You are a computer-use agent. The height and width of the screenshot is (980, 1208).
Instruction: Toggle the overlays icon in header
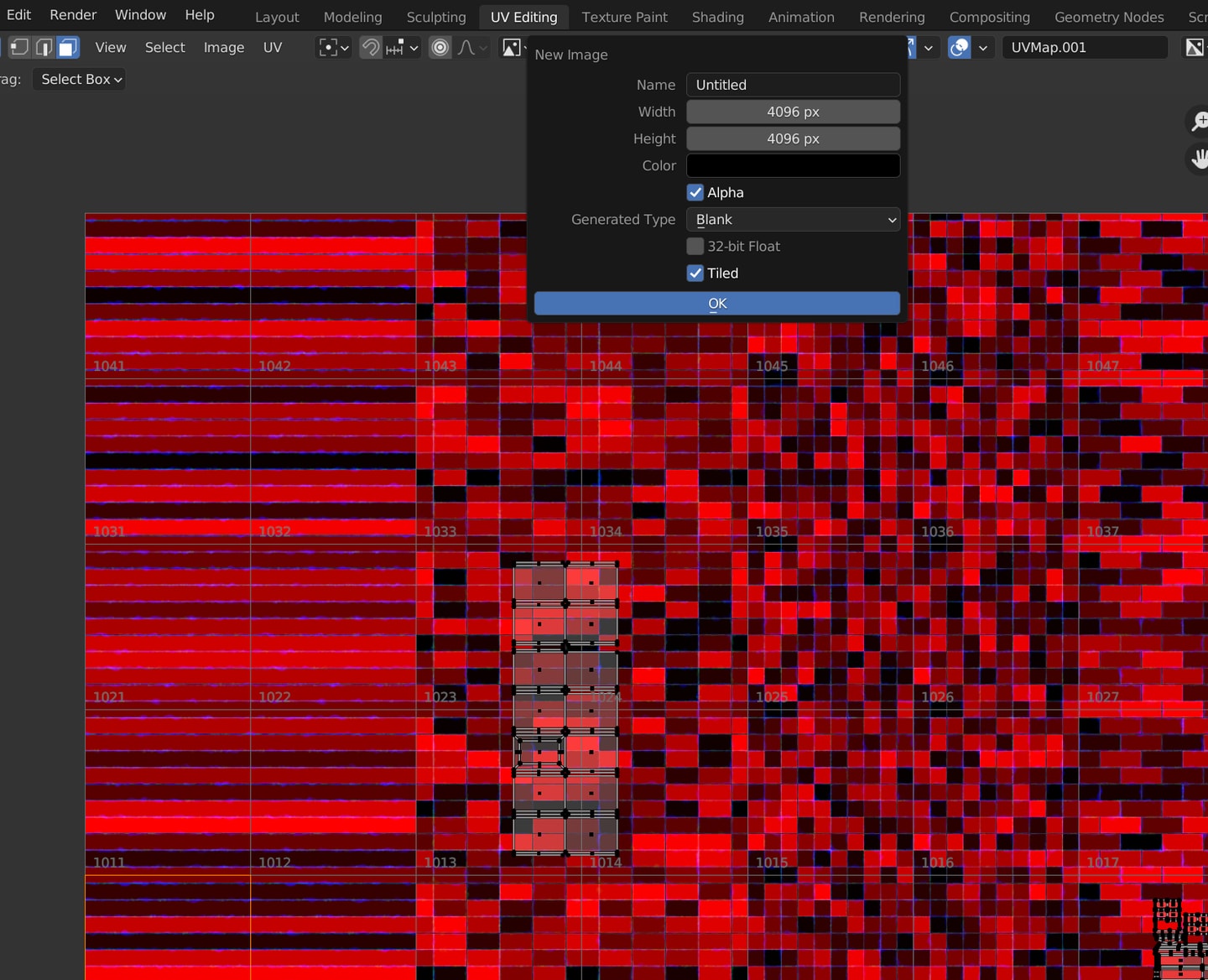click(x=959, y=48)
